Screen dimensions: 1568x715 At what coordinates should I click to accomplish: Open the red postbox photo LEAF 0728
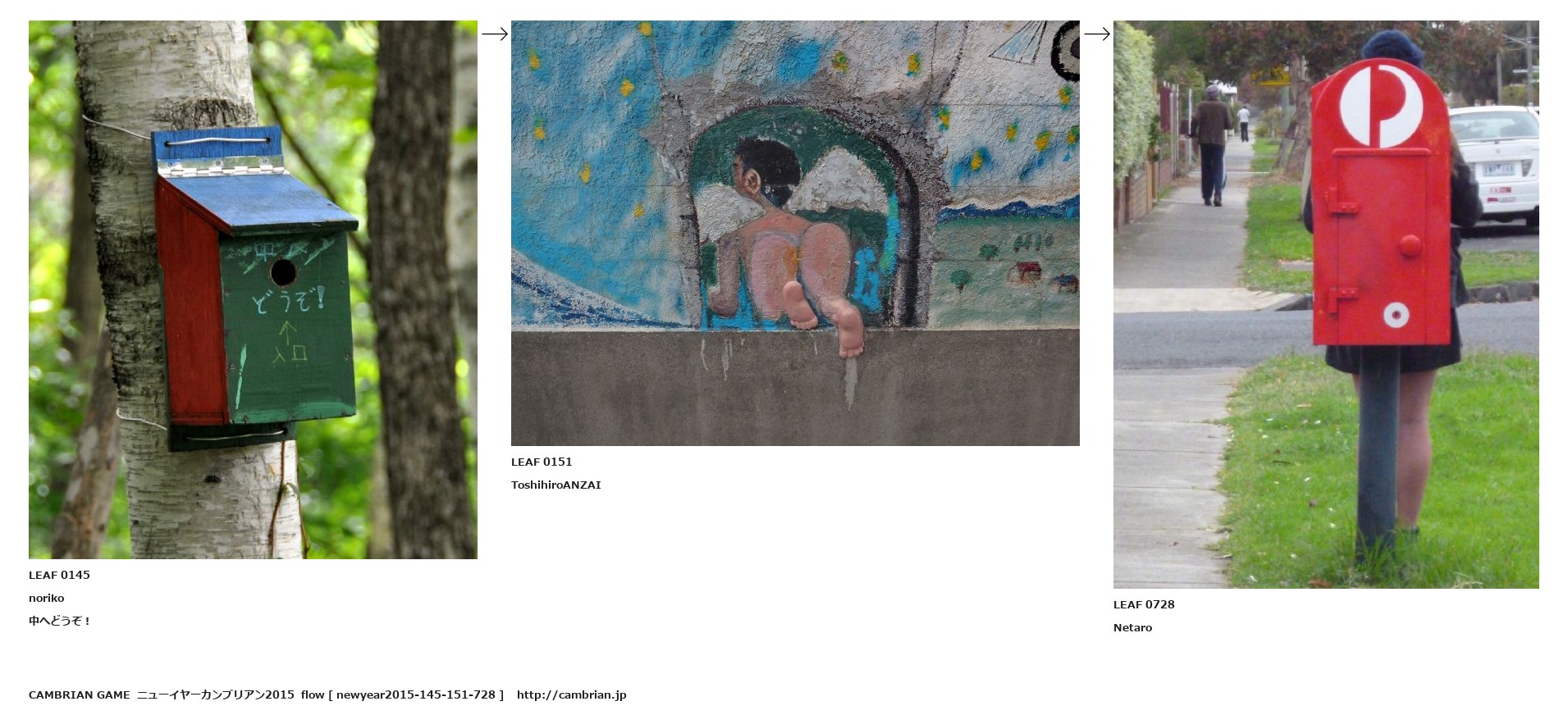[x=1326, y=304]
